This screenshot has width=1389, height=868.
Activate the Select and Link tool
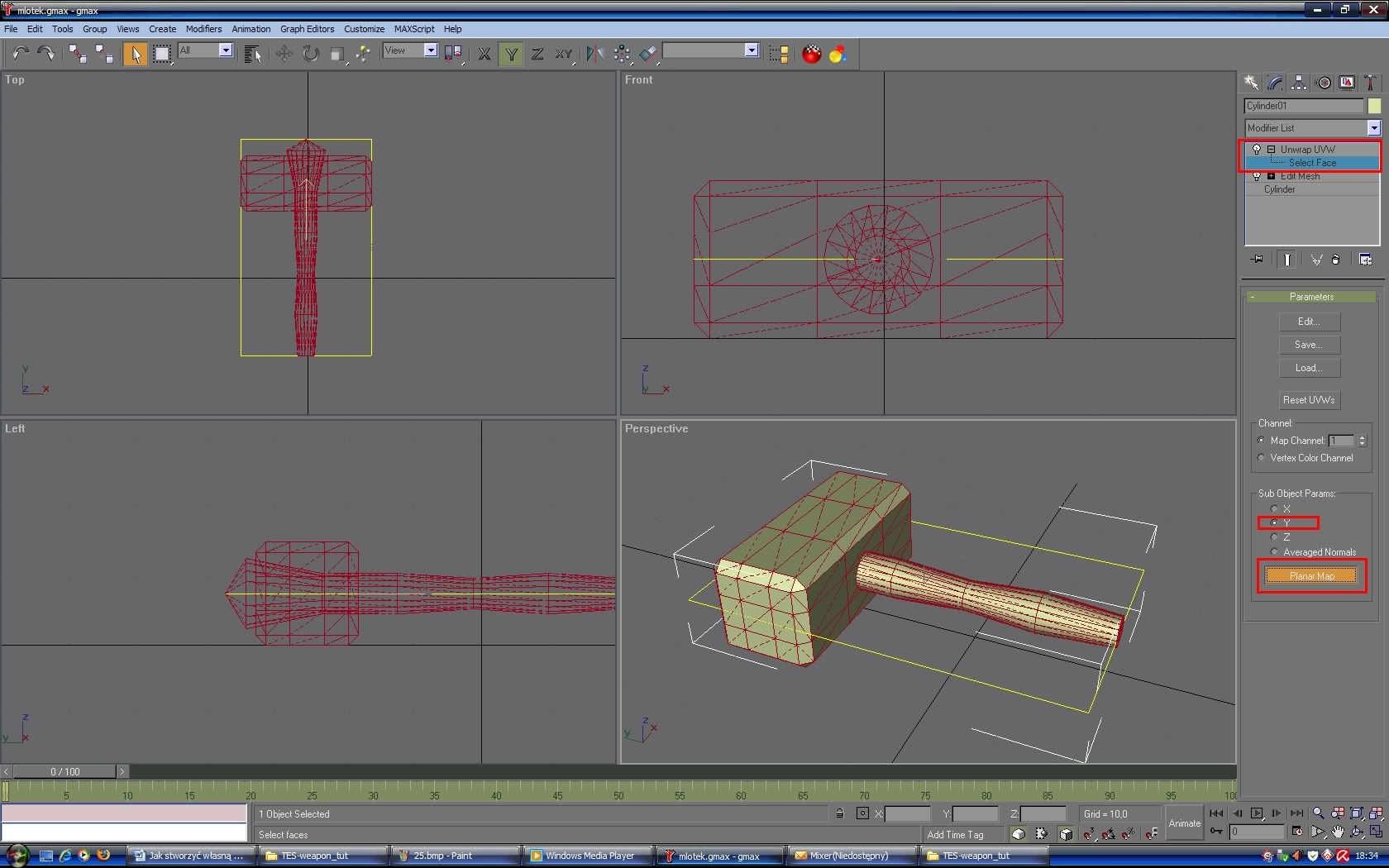coord(78,54)
